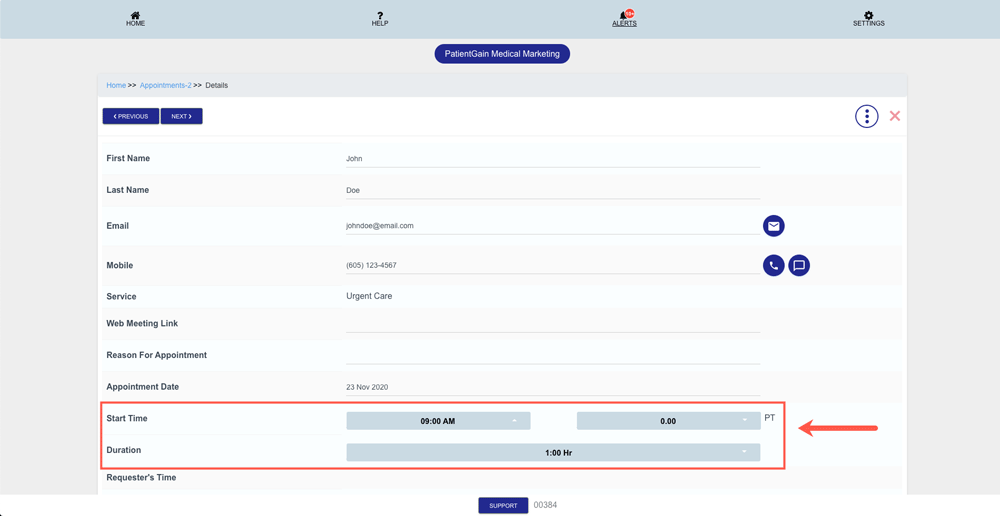Click the Web Meeting Link input field
Viewport: 1000px width, 516px height.
552,324
